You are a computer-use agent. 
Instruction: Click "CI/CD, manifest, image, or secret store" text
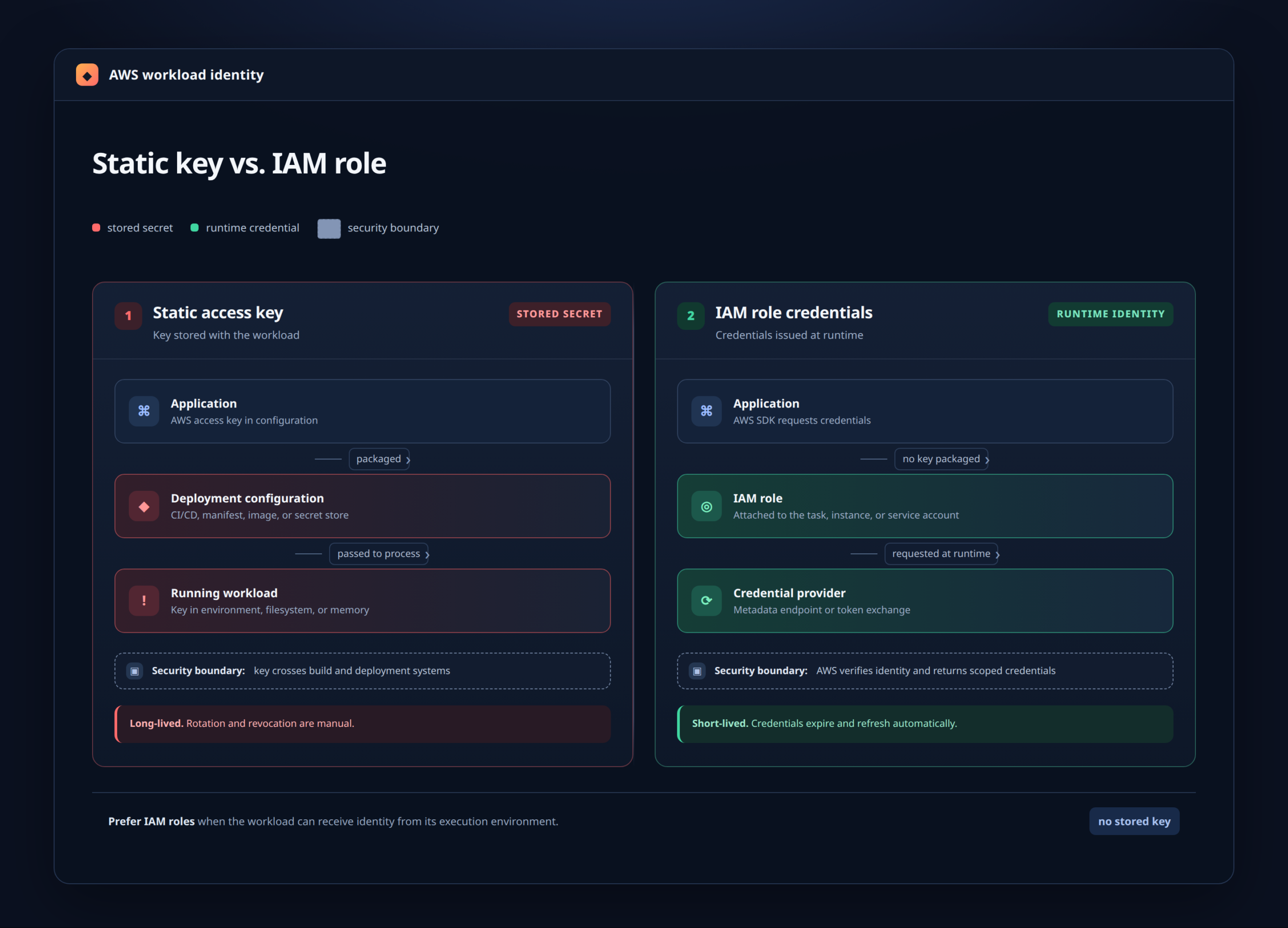coord(260,515)
